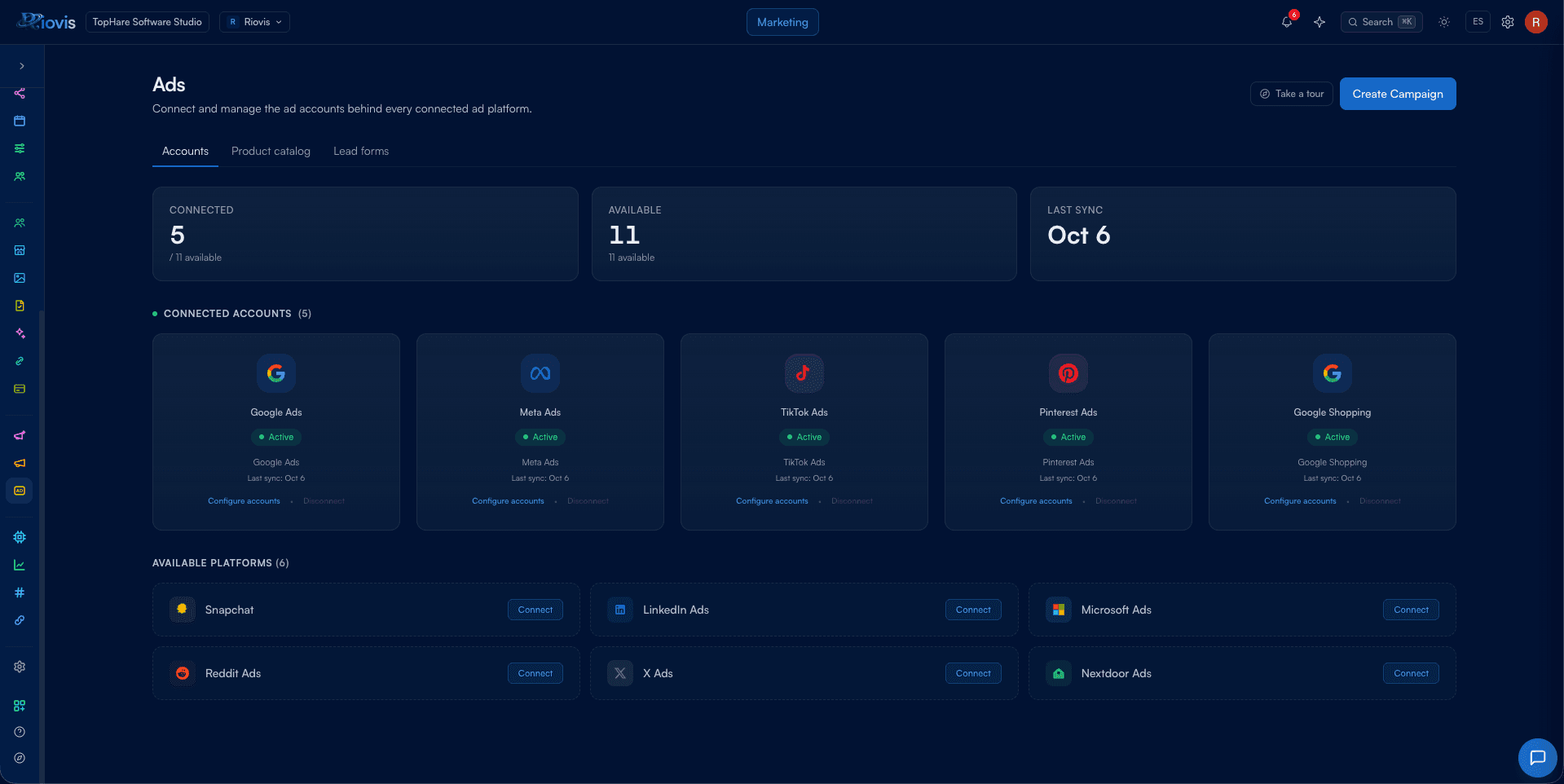Open the chat support bubble
This screenshot has height=784, width=1564.
1538,758
